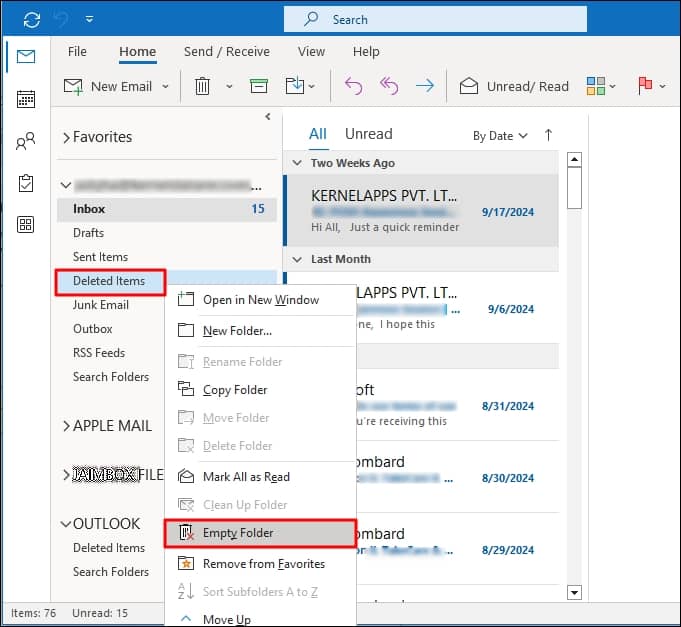Click the Items: 76 status text
This screenshot has width=681, height=627.
[33, 613]
